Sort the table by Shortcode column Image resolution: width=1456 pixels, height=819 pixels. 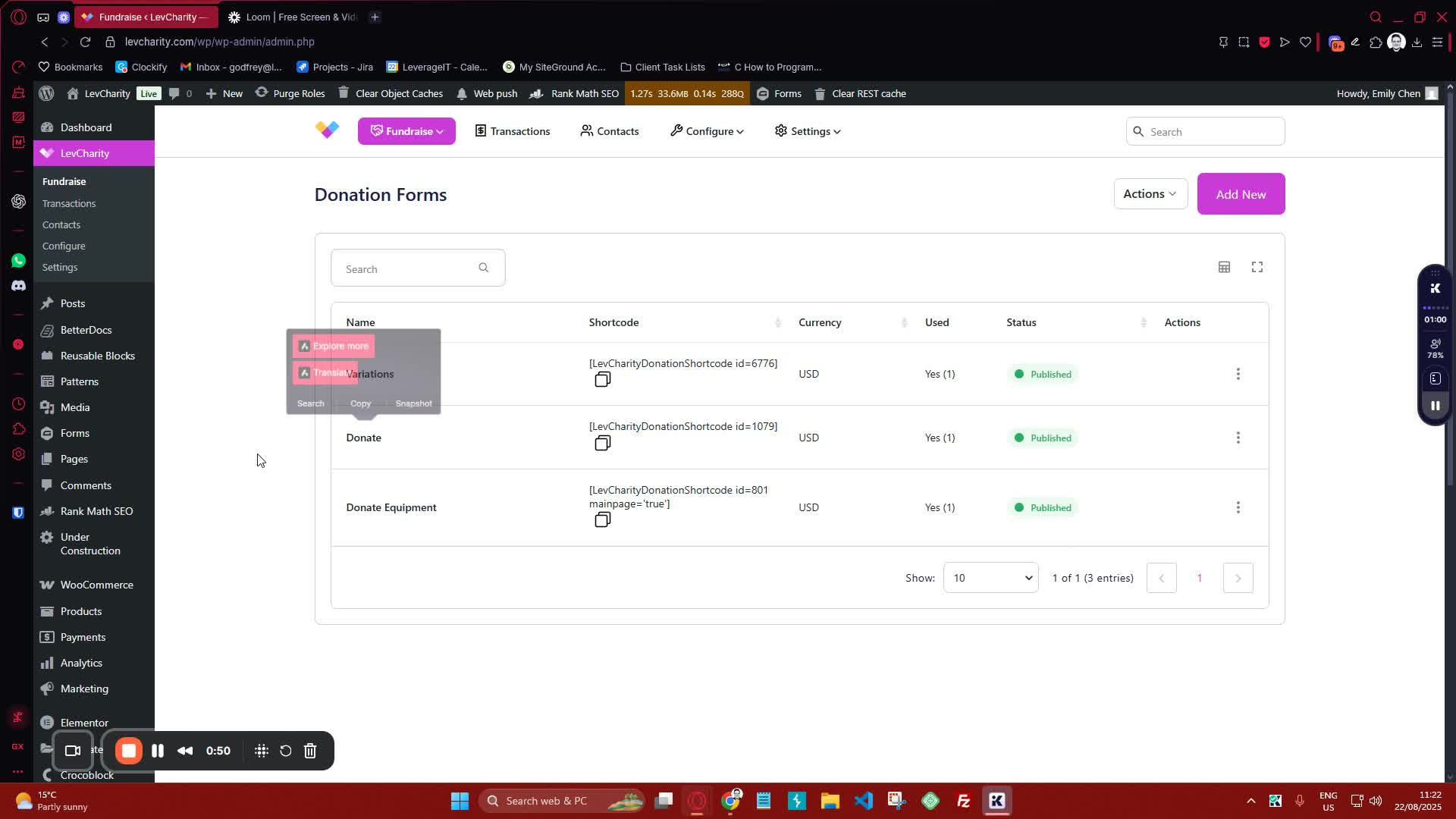pyautogui.click(x=777, y=323)
